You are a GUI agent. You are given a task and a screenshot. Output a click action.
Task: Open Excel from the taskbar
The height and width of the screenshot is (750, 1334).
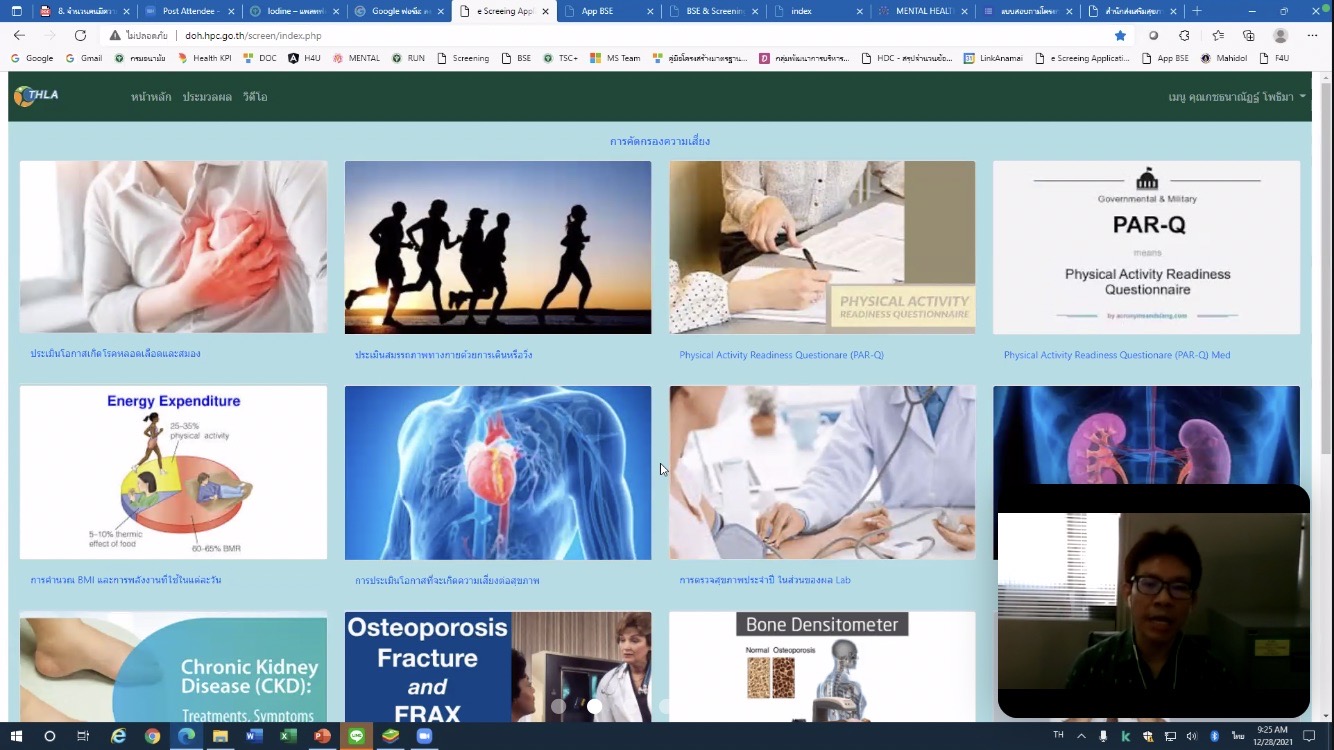[288, 736]
